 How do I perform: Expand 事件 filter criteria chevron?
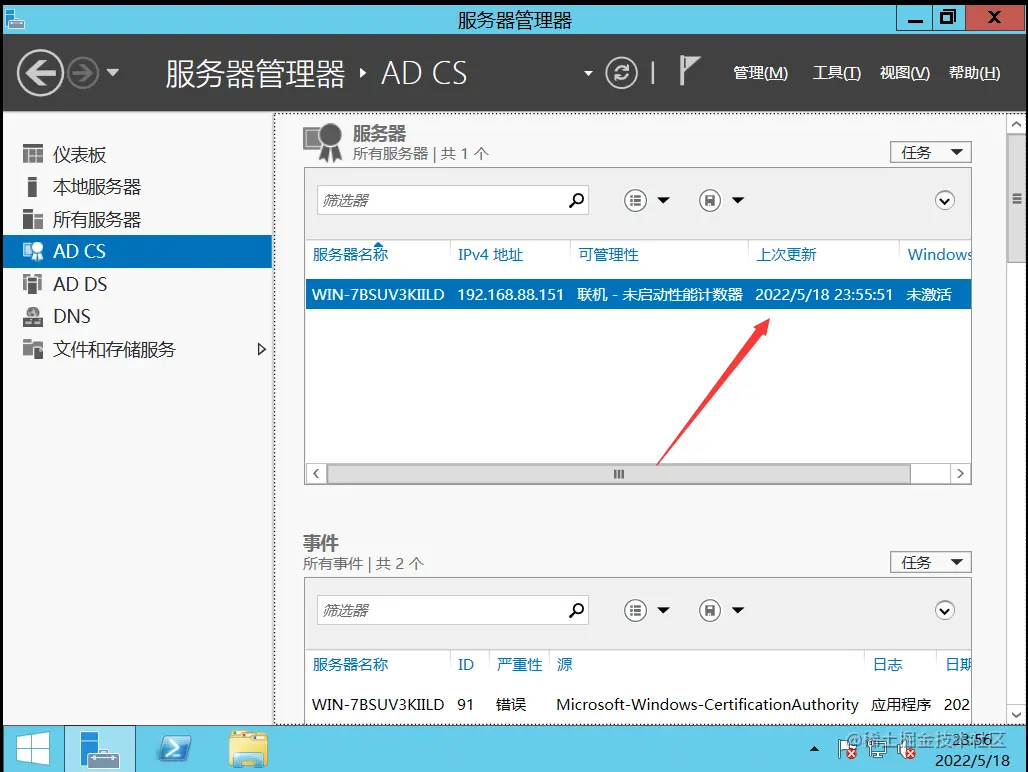coord(945,611)
